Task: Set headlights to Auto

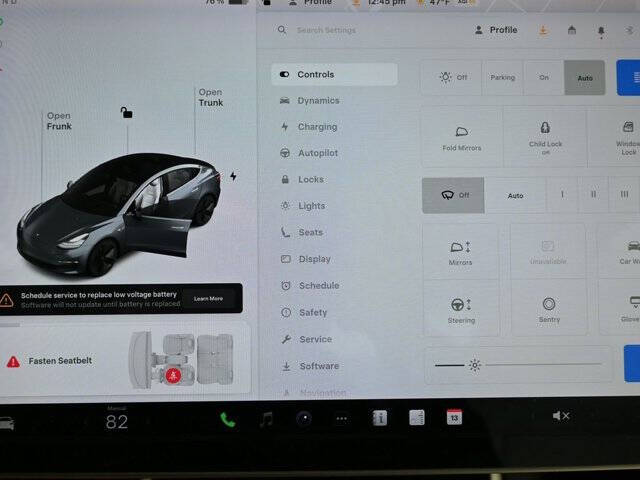Action: tap(584, 78)
